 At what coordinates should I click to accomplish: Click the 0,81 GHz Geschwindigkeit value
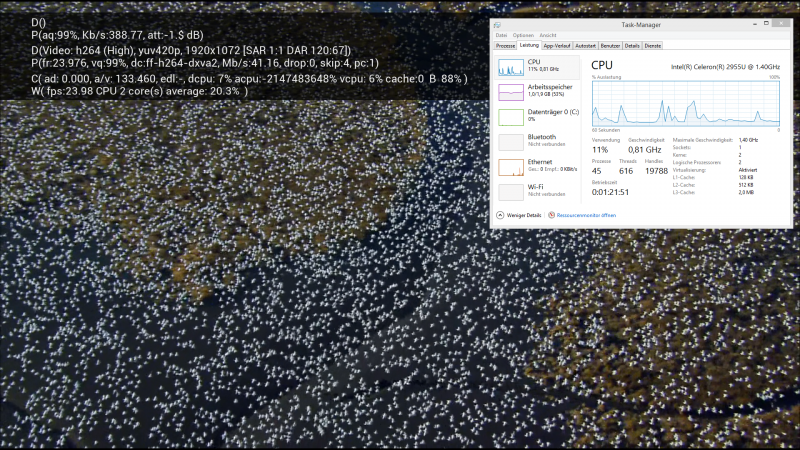[x=644, y=150]
